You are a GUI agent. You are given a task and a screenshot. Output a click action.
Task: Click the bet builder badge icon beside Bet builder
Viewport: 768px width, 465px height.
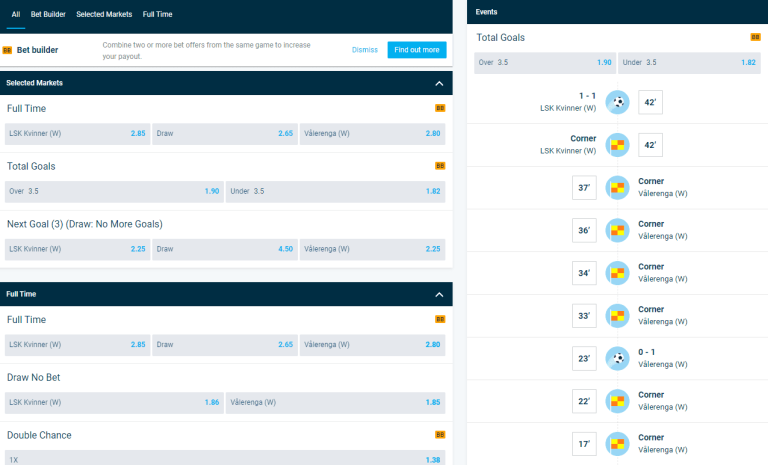point(7,50)
